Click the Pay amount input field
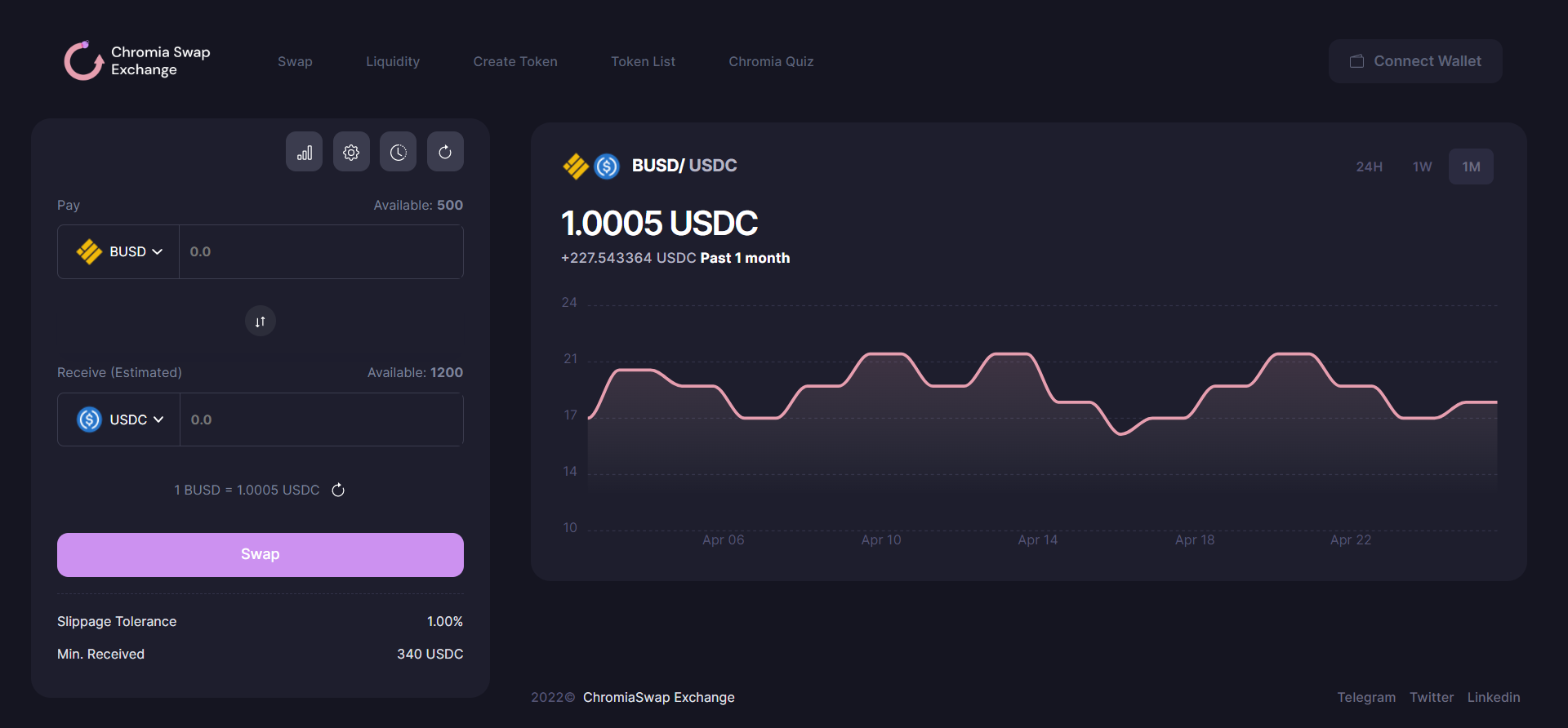The width and height of the screenshot is (1568, 728). pos(321,252)
